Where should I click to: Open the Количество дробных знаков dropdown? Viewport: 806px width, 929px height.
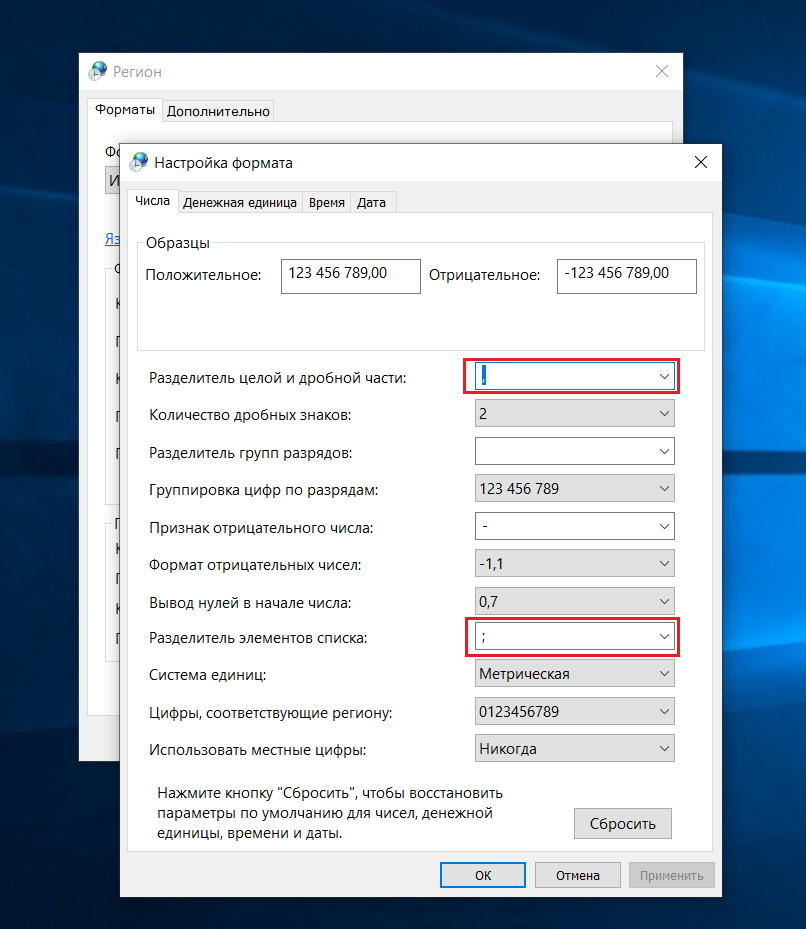click(x=664, y=413)
